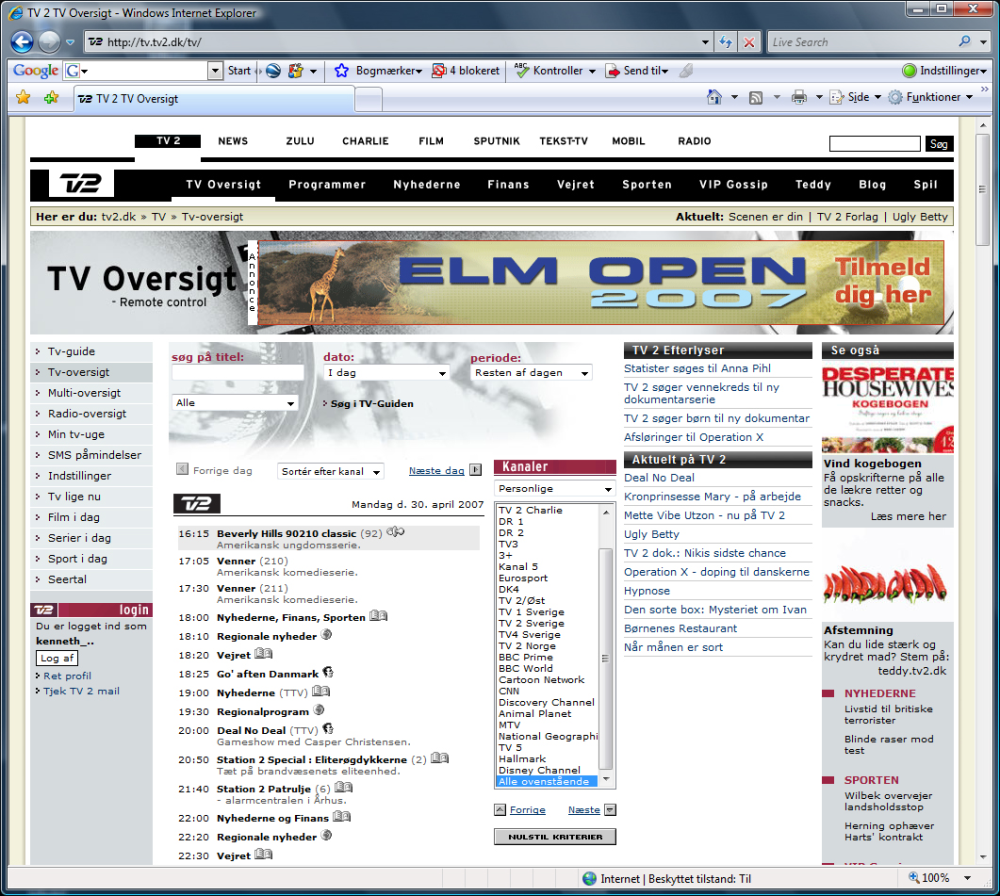Screen dimensions: 1000x896
Task: Expand the address bar URL history dropdown
Action: (x=705, y=42)
